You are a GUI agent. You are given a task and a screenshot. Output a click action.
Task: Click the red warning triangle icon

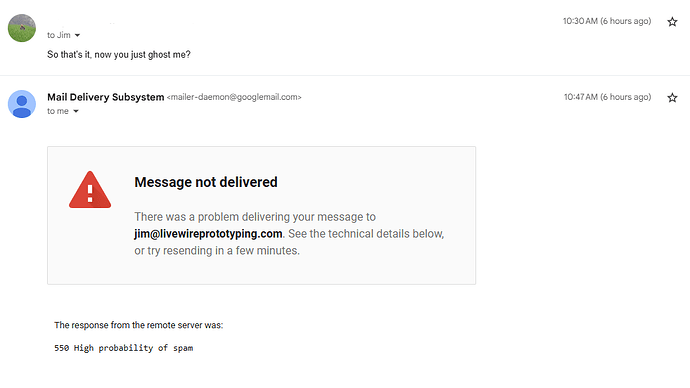(x=90, y=190)
